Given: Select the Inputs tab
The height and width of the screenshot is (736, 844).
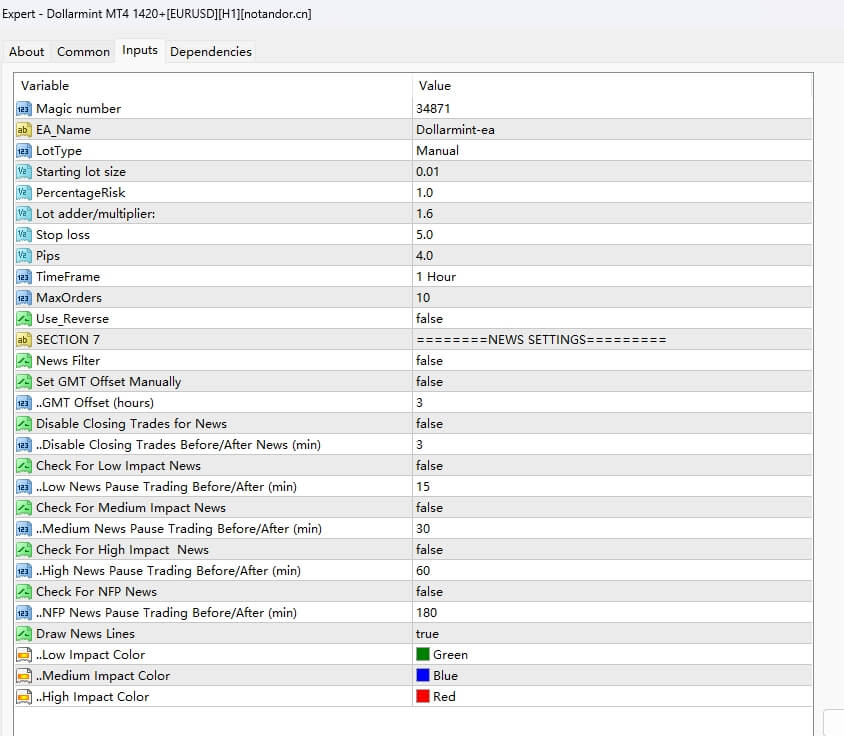Looking at the screenshot, I should (140, 51).
